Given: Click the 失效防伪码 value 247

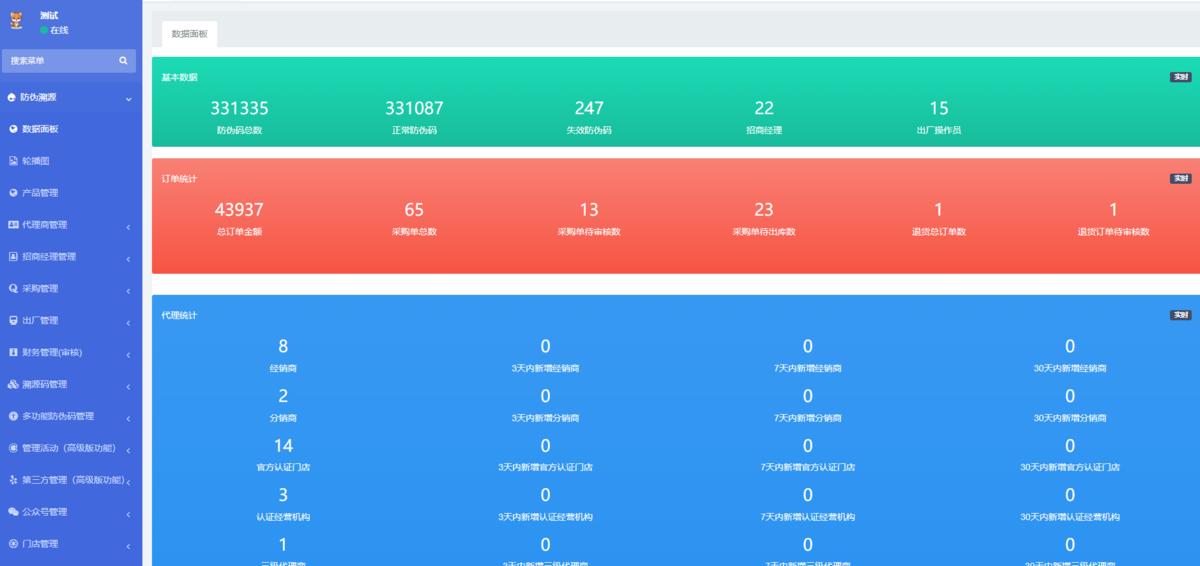Looking at the screenshot, I should pos(589,108).
